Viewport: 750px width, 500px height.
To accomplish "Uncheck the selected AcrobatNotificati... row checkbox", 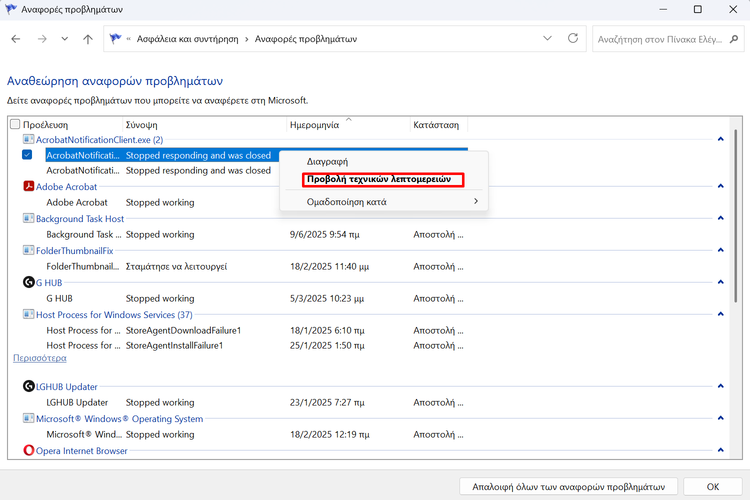I will [27, 155].
